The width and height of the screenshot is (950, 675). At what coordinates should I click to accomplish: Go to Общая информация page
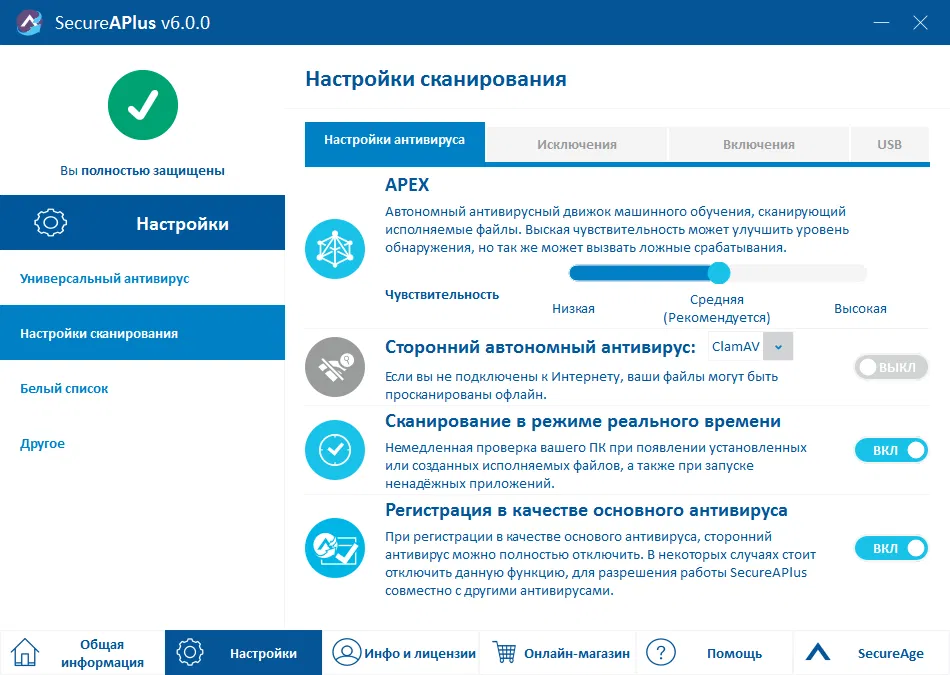[x=82, y=653]
